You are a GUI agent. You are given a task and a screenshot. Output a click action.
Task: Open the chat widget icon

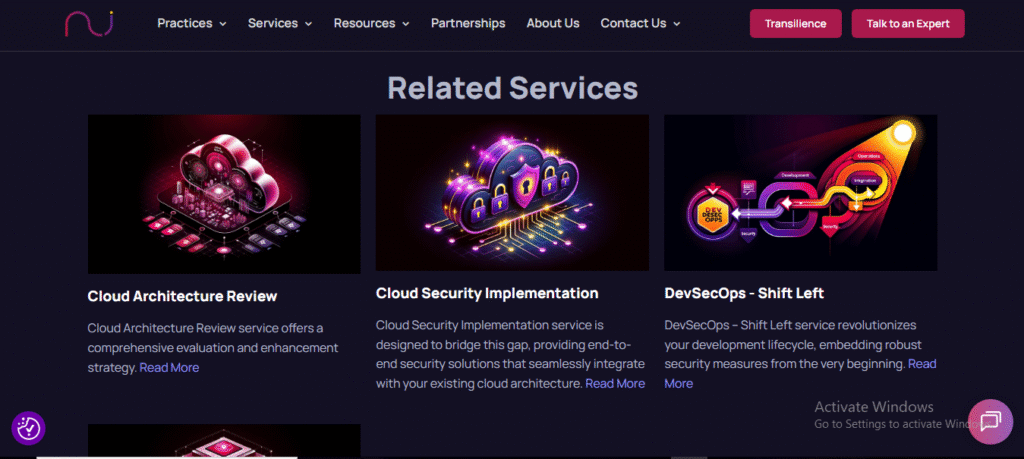pyautogui.click(x=990, y=421)
